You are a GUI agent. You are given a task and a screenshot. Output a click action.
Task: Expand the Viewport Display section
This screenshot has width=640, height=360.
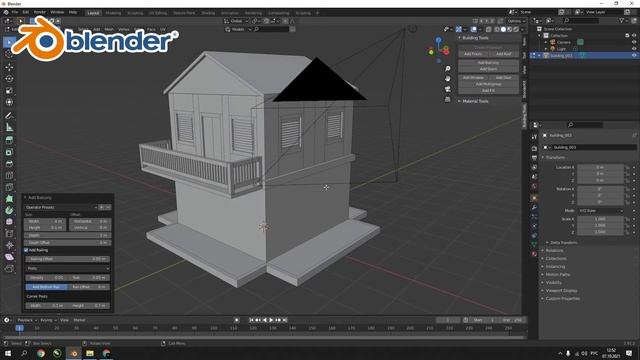click(560, 291)
